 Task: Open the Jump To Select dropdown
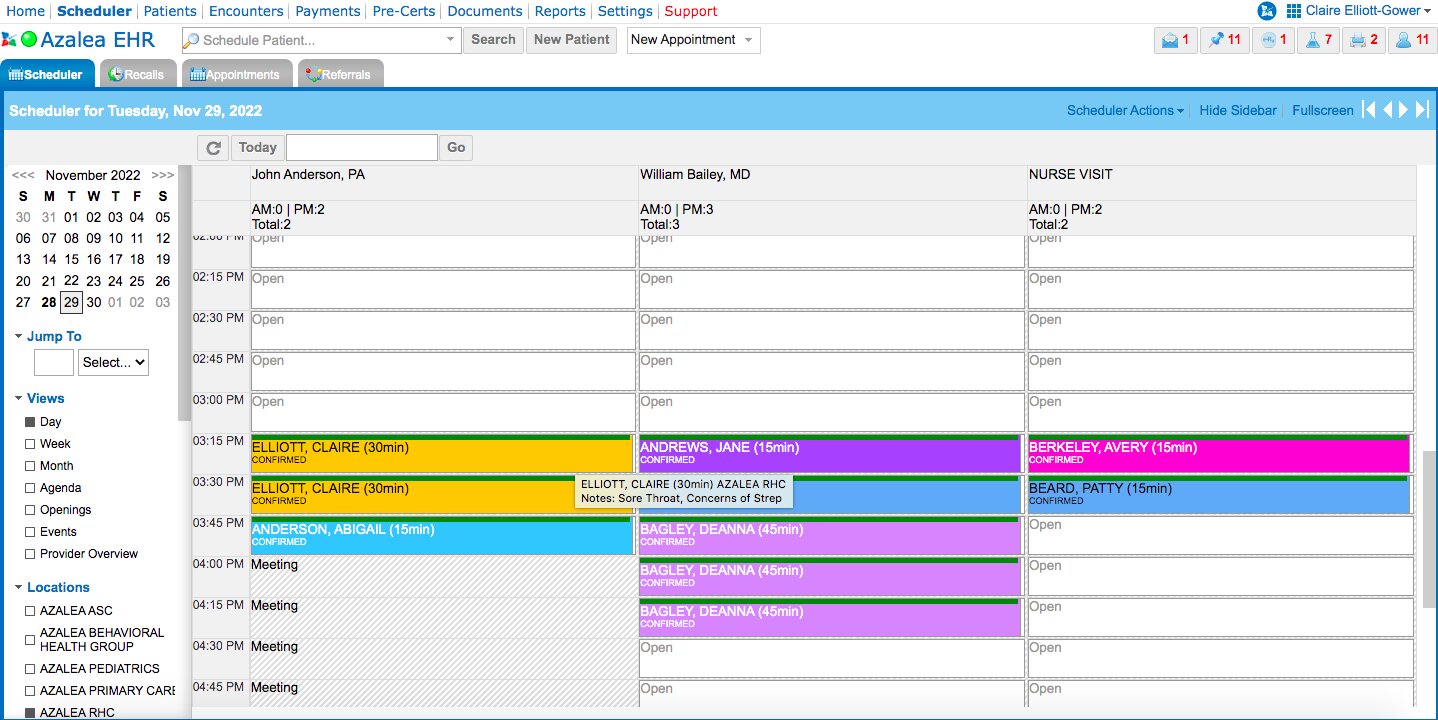coord(113,362)
